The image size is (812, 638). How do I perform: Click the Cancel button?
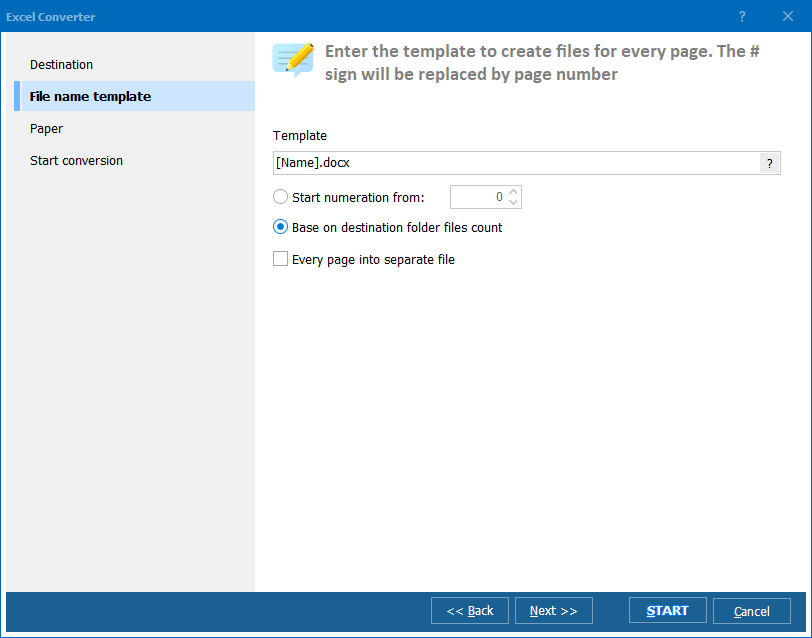tap(751, 611)
